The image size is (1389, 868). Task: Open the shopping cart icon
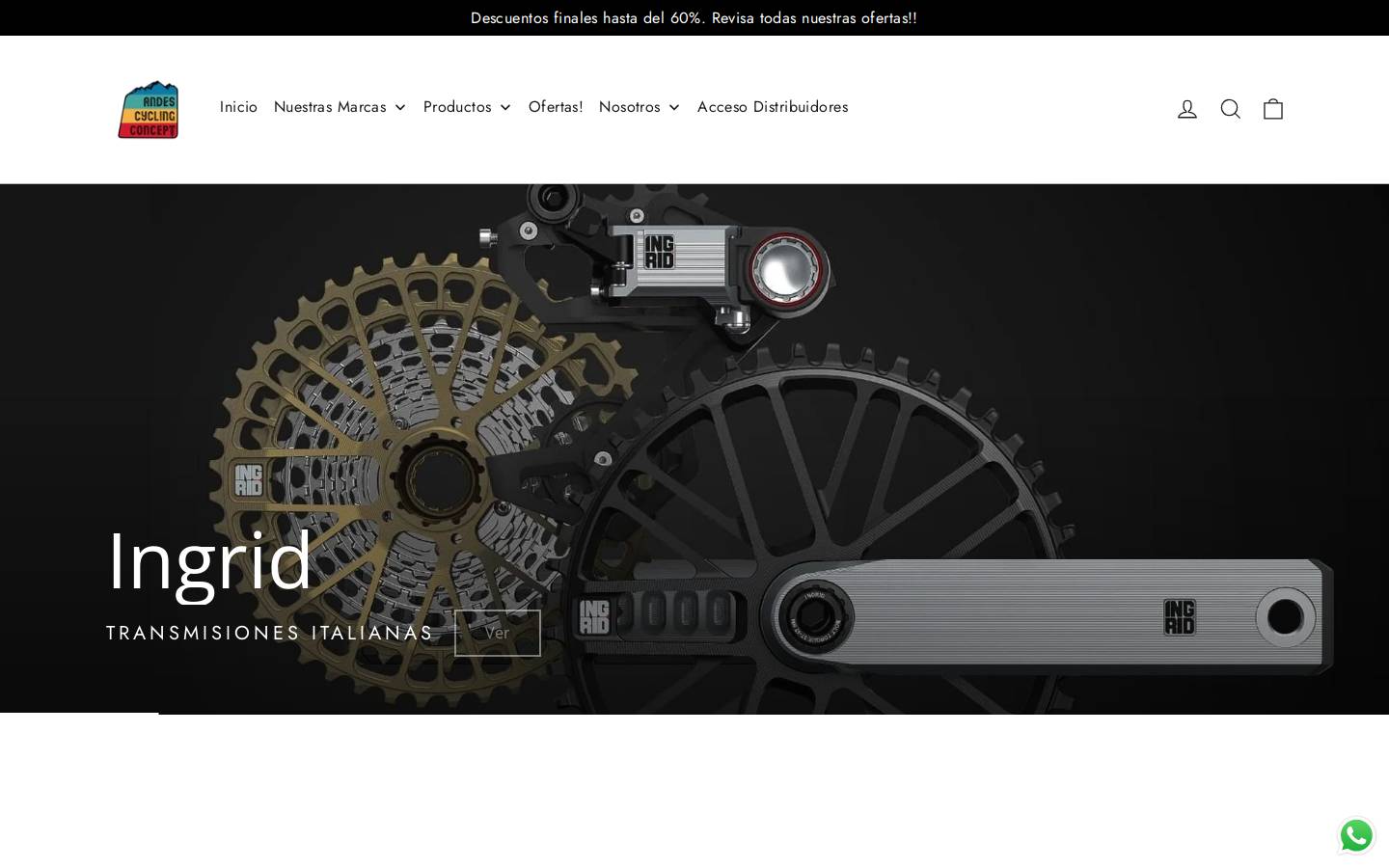1273,109
